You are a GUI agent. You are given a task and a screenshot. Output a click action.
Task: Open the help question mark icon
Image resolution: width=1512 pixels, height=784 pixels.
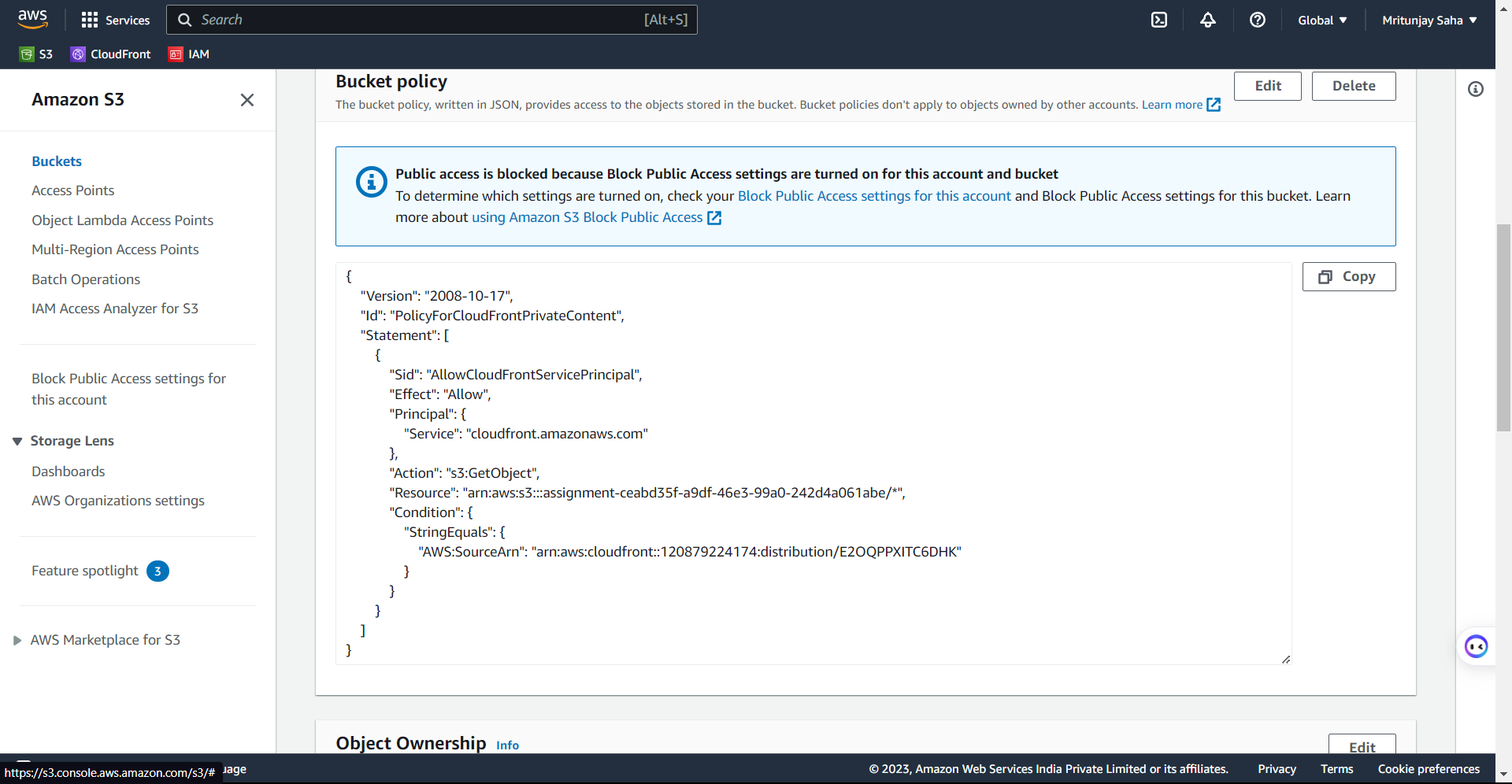point(1258,20)
